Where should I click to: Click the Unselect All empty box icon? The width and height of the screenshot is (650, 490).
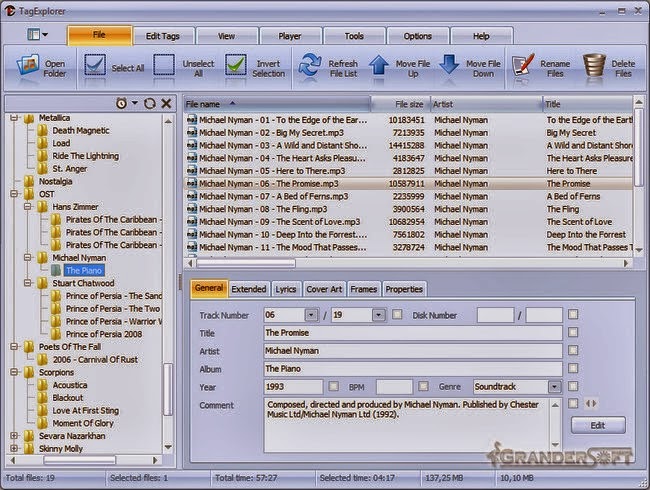click(x=164, y=65)
